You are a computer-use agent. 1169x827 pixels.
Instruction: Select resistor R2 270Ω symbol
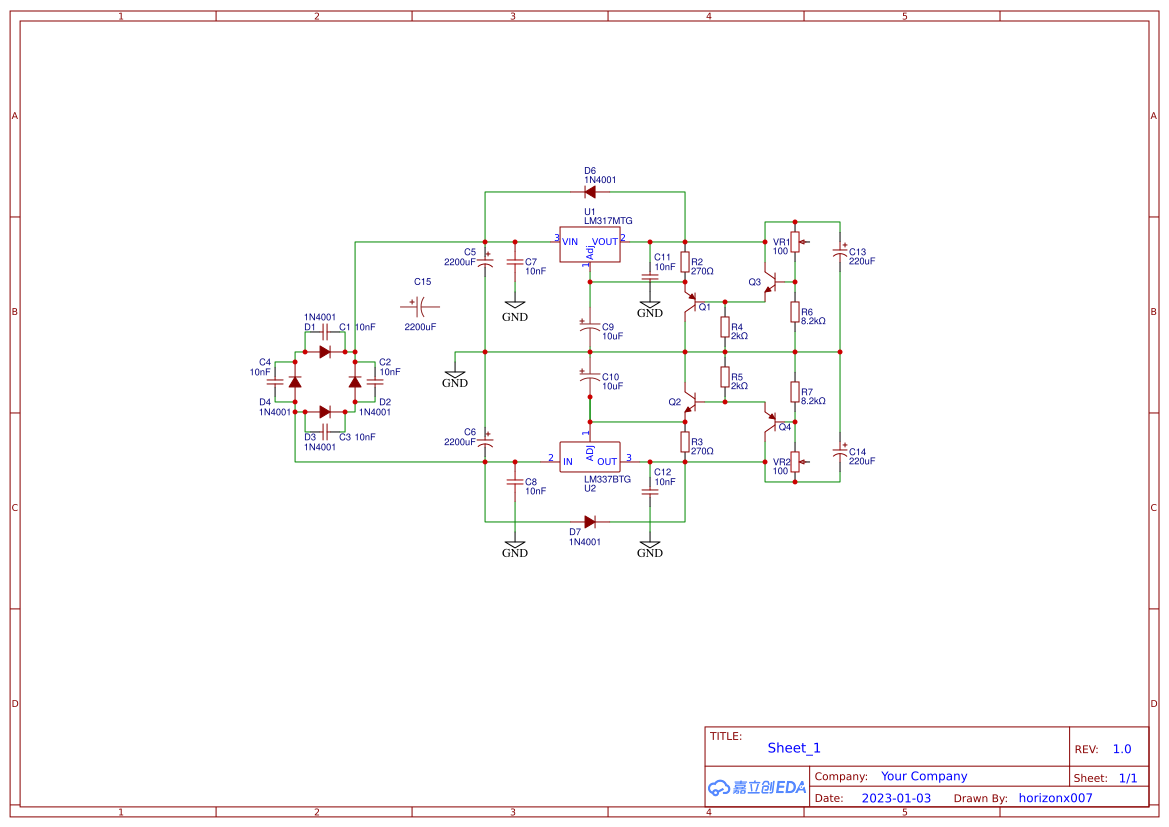tap(684, 262)
